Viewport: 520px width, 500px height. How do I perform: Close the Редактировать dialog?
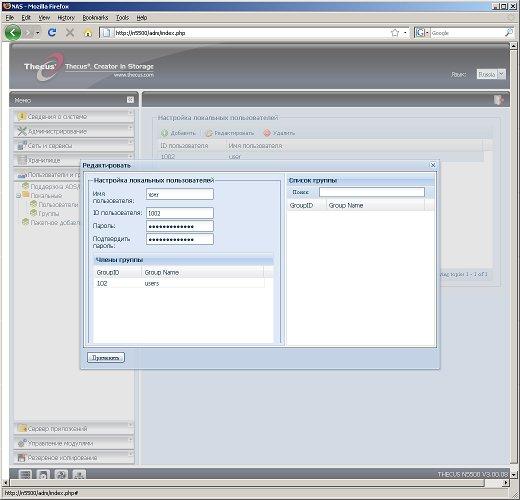433,165
